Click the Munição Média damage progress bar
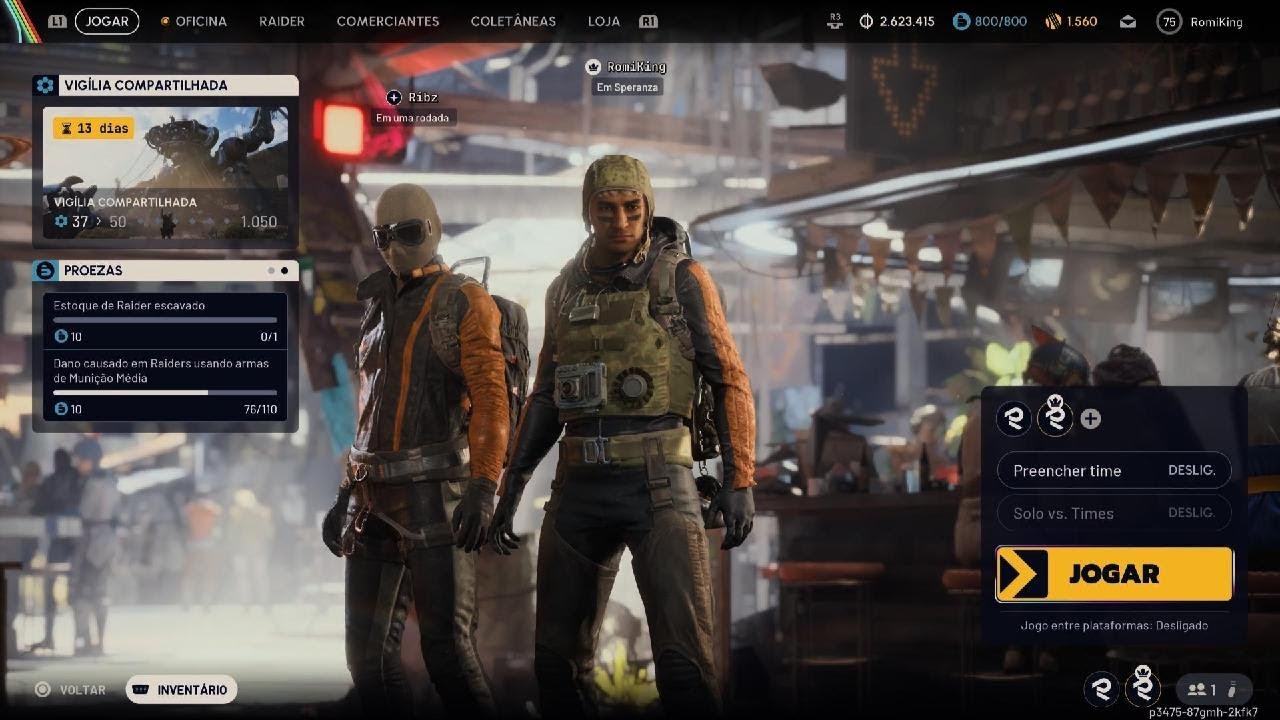Image resolution: width=1280 pixels, height=720 pixels. tap(165, 392)
